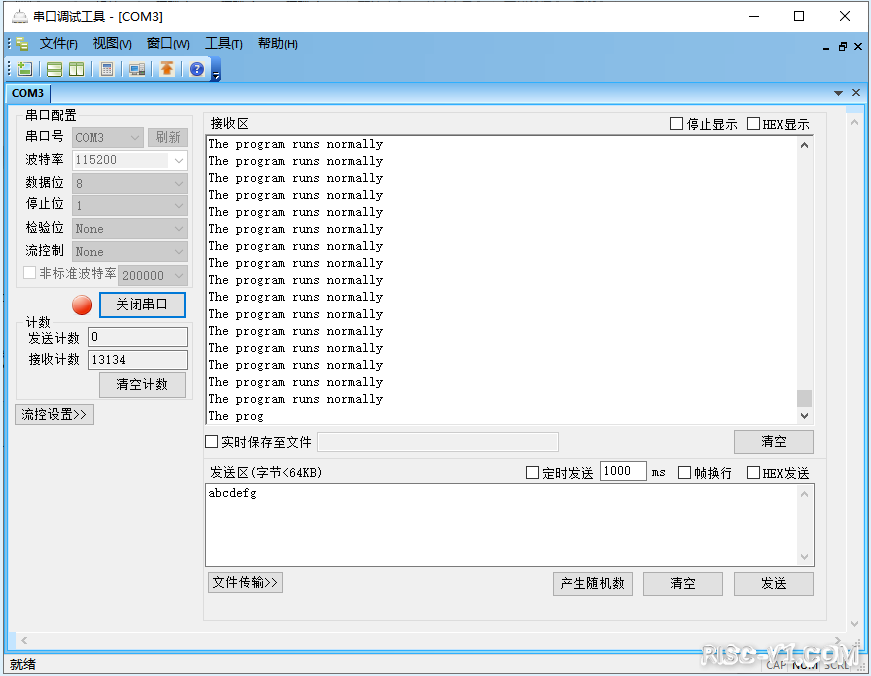Image resolution: width=871 pixels, height=676 pixels.
Task: Click the computer monitor toolbar icon
Action: coord(137,69)
